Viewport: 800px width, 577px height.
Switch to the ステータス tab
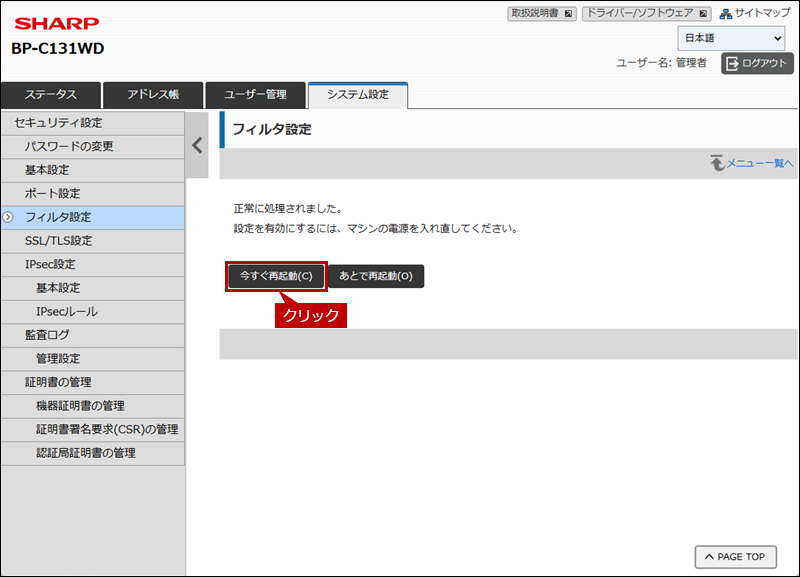pyautogui.click(x=51, y=95)
